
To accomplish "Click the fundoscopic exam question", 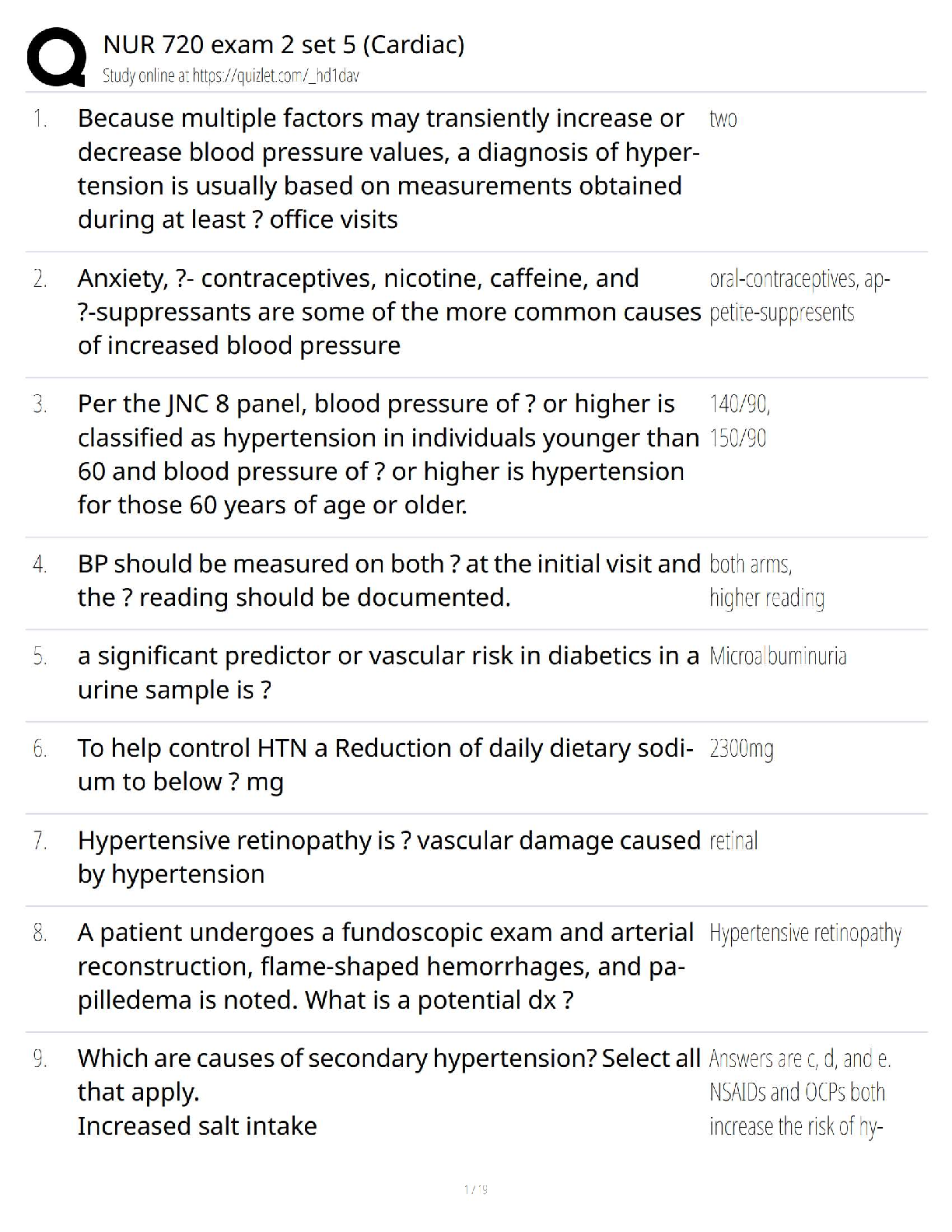I will click(x=384, y=966).
